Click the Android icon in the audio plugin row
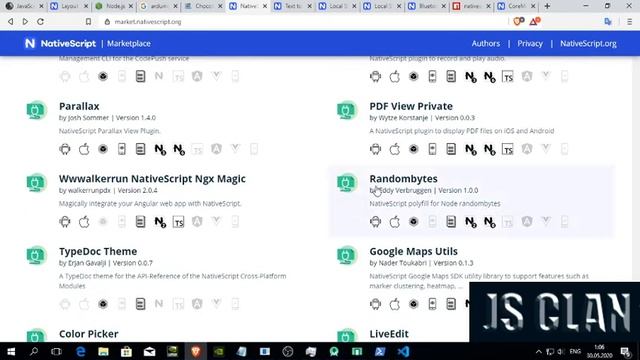640x360 pixels. tap(376, 76)
